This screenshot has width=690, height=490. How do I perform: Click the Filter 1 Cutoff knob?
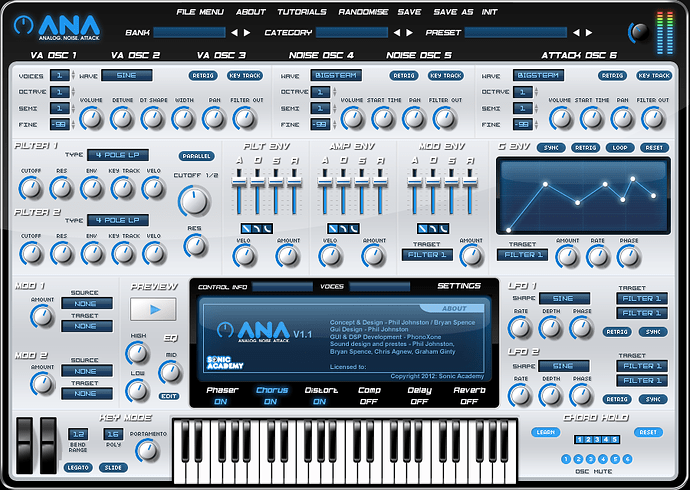[31, 188]
